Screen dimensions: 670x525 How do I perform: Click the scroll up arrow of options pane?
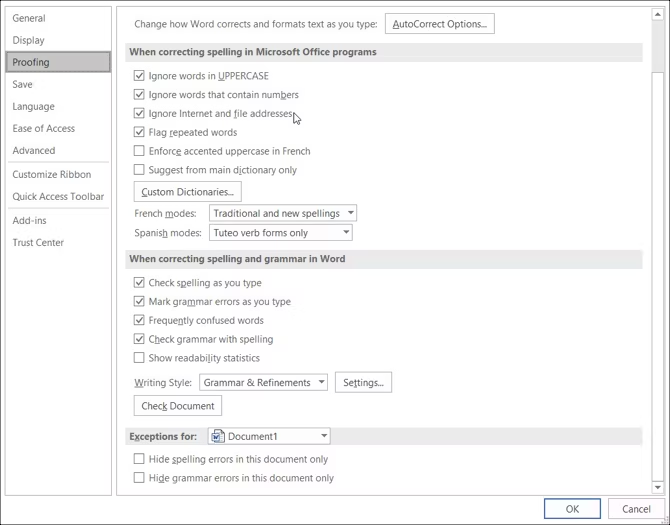click(x=657, y=15)
